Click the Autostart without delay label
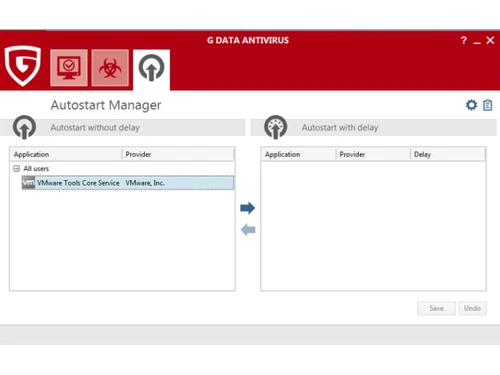Viewport: 500px width, 375px height. [x=95, y=128]
